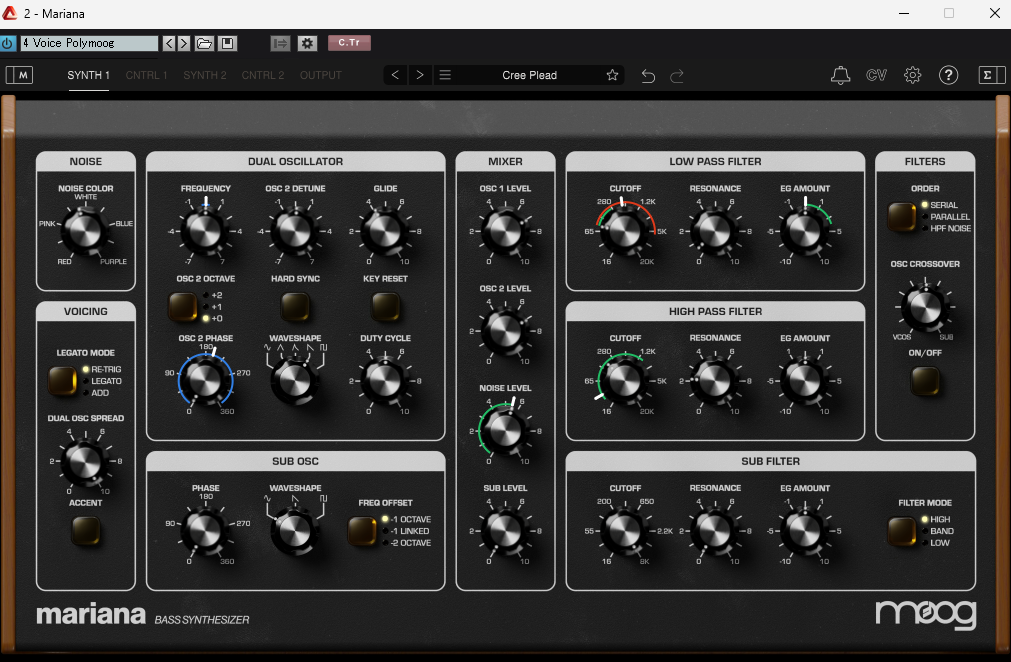Click the sub filter EG AMOUNT knob
This screenshot has height=662, width=1011.
pos(805,531)
